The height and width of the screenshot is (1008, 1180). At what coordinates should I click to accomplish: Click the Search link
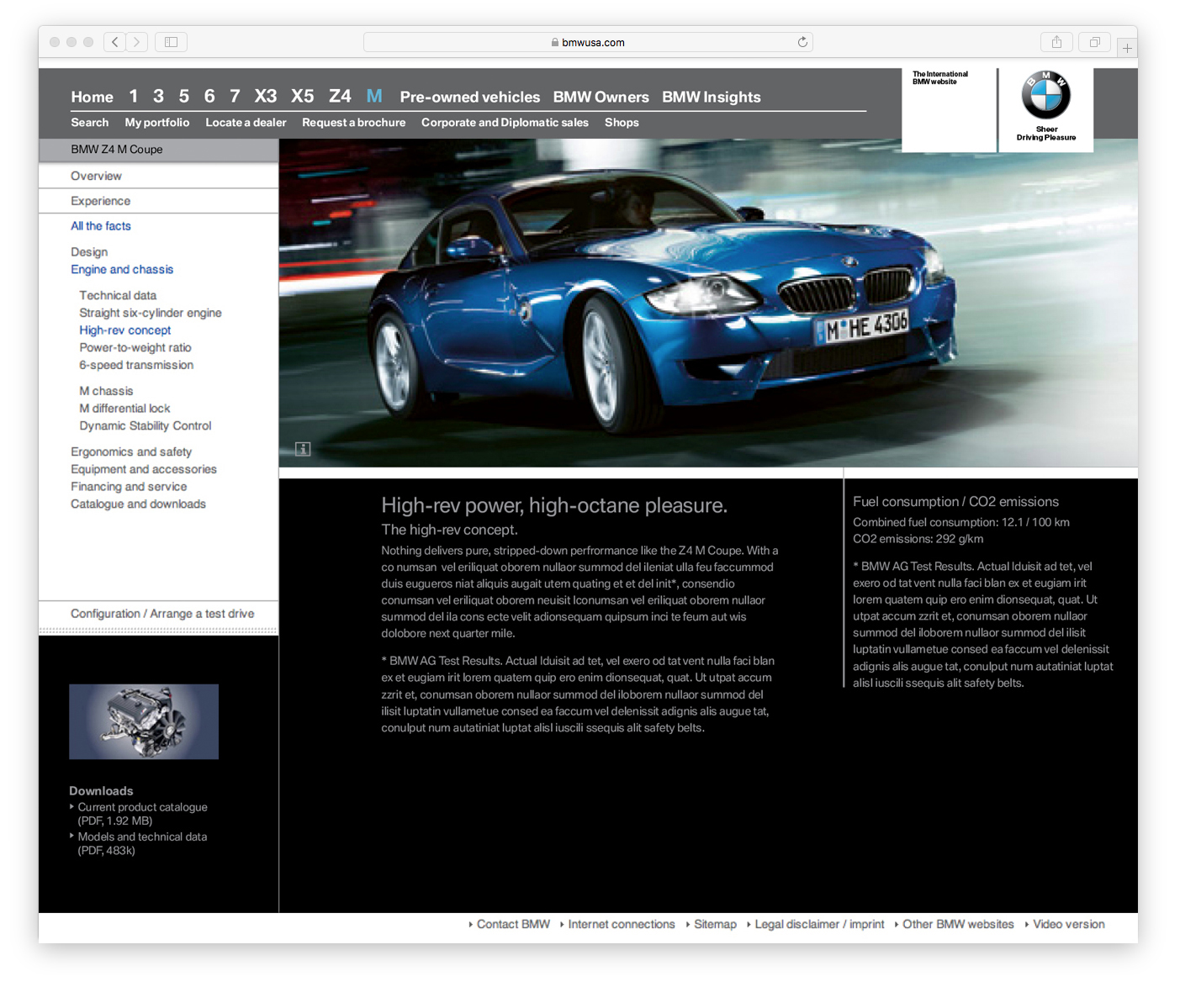tap(89, 123)
